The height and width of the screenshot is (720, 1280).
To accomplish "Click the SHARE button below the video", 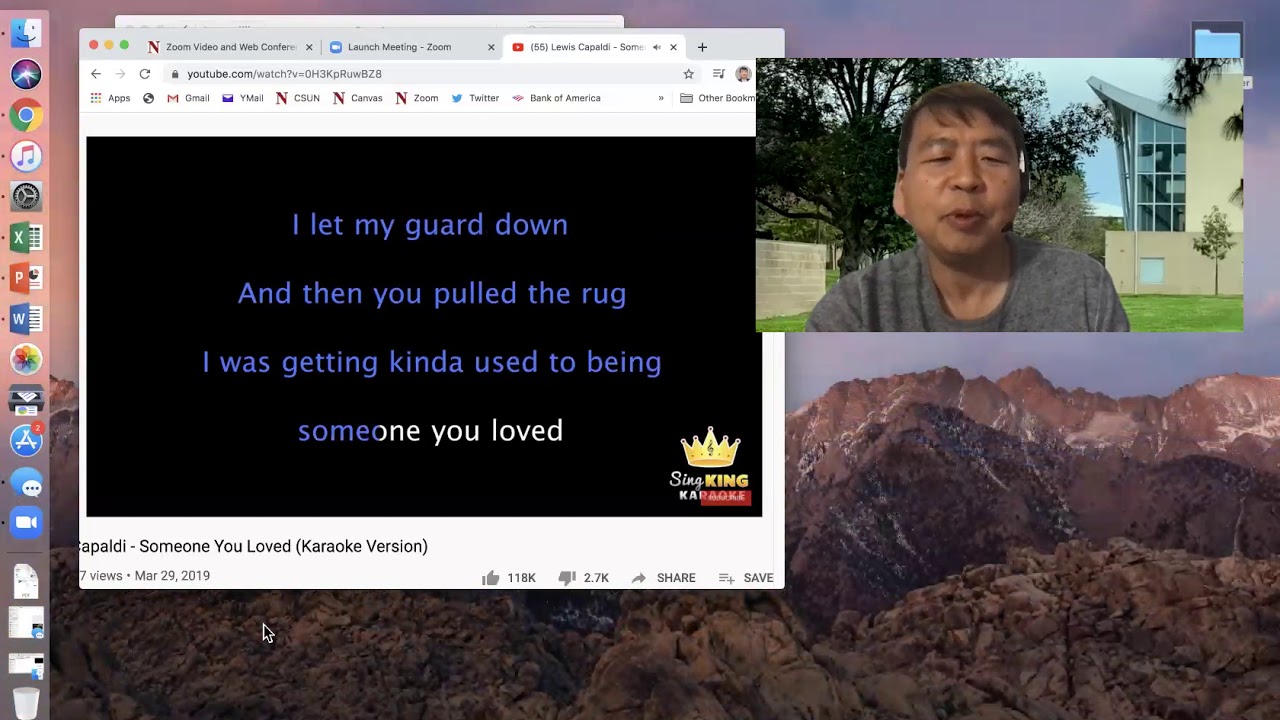I will pyautogui.click(x=663, y=578).
